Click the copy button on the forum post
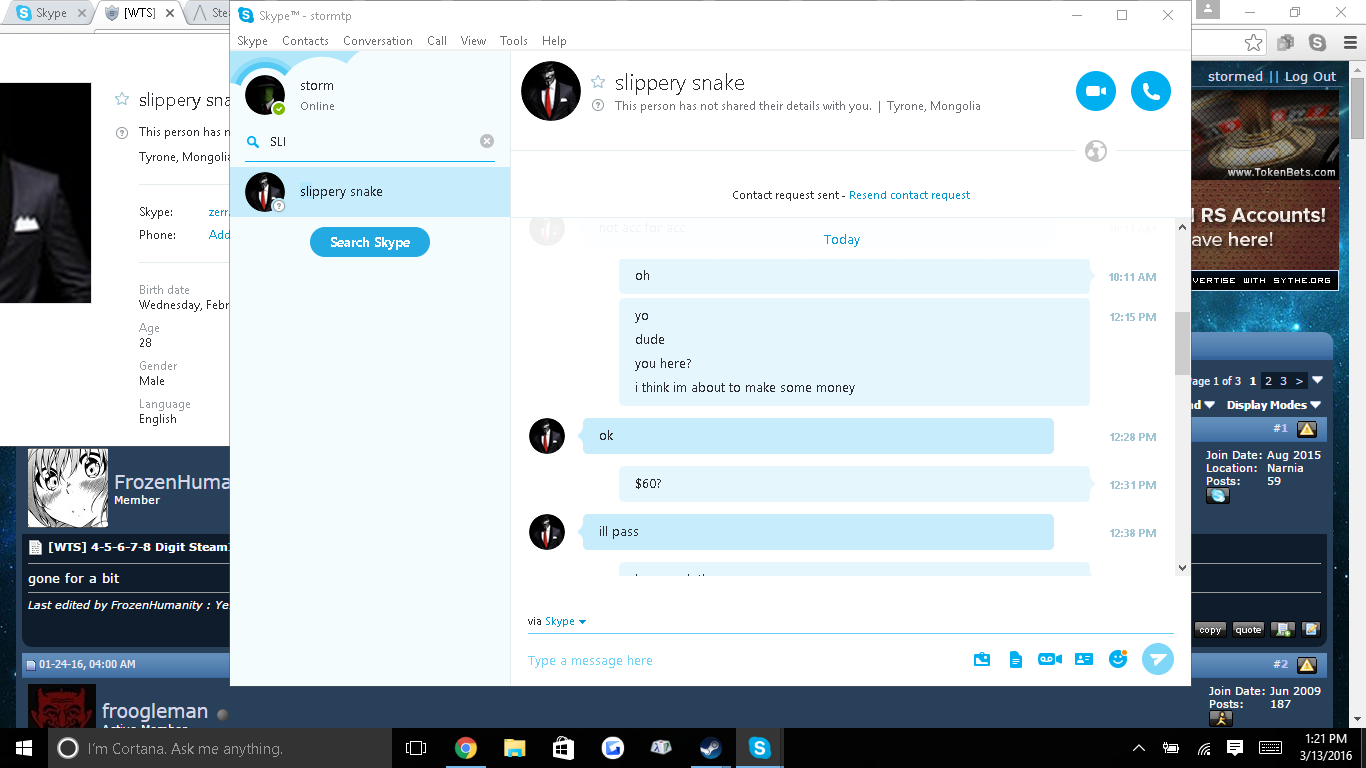 tap(1210, 630)
